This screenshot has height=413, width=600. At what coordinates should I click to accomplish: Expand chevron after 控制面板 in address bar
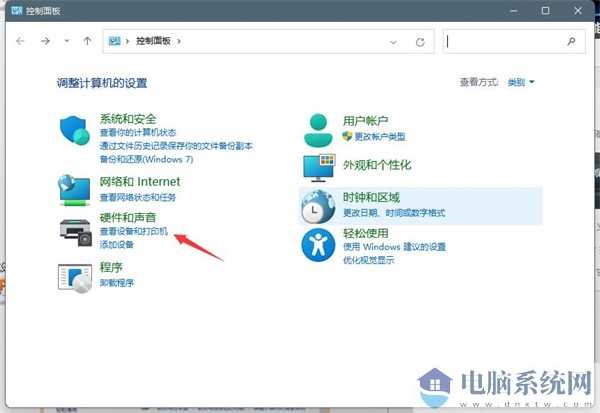tap(179, 41)
